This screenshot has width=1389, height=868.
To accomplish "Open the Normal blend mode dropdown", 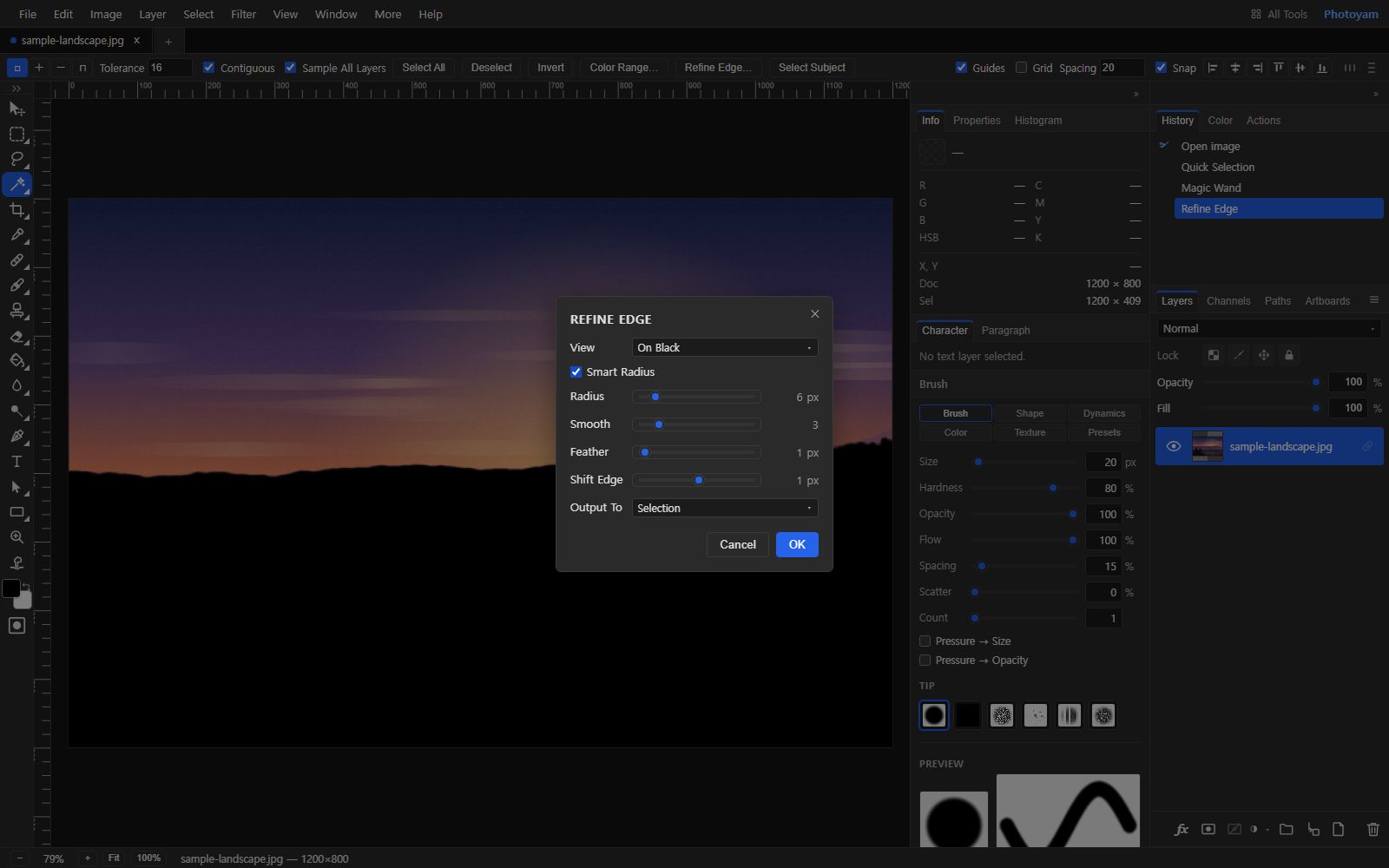I will (1269, 328).
